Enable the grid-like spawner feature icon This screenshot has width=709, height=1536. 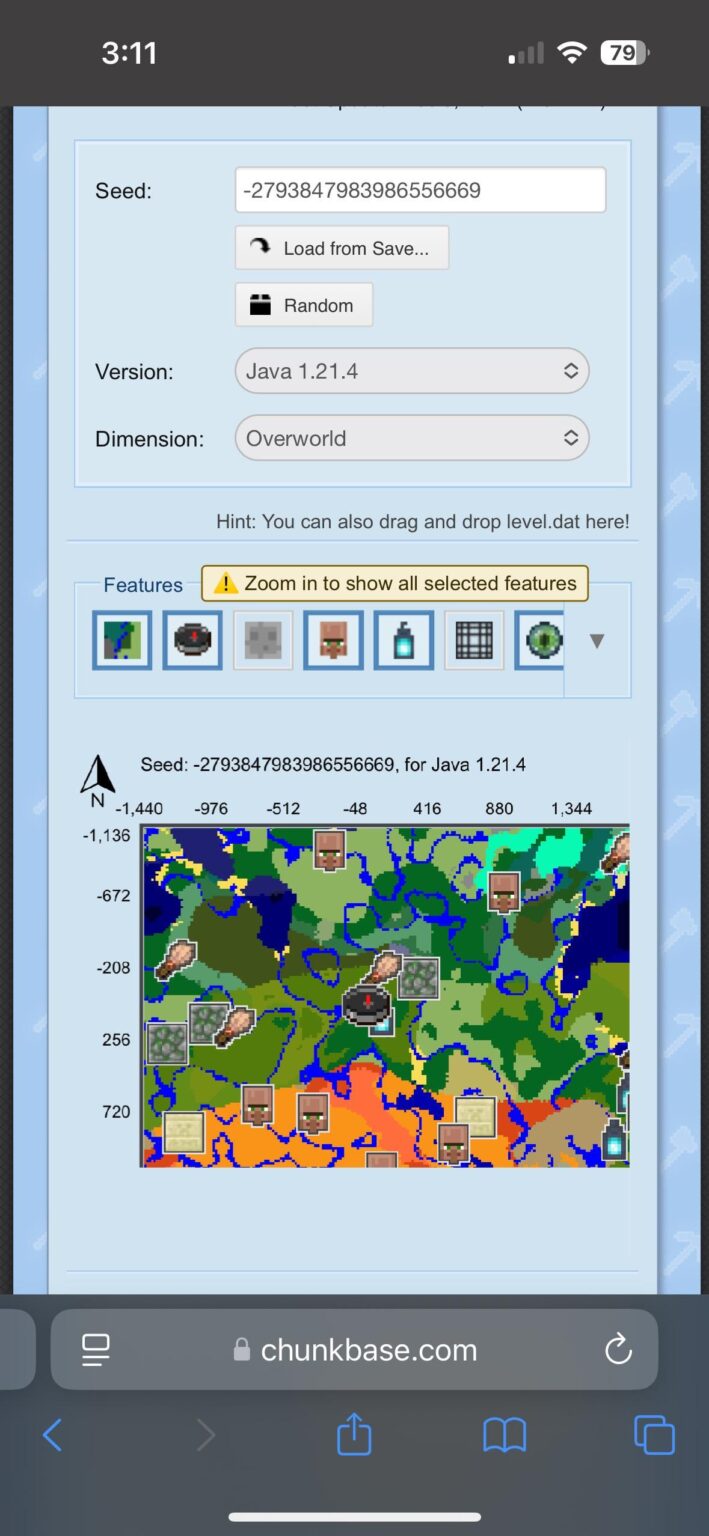pyautogui.click(x=474, y=640)
